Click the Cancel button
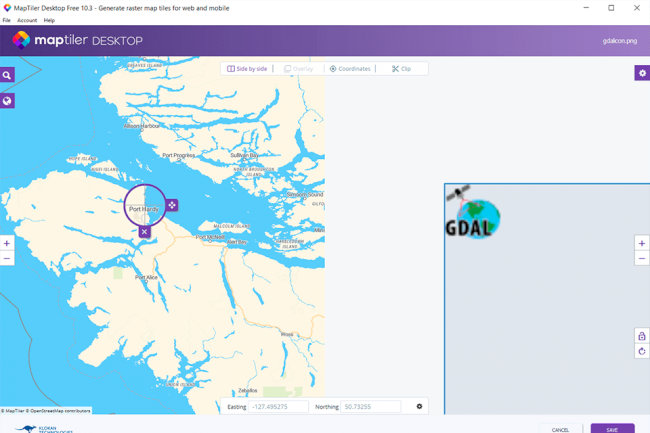Screen dimensions: 650x433 click(560, 429)
